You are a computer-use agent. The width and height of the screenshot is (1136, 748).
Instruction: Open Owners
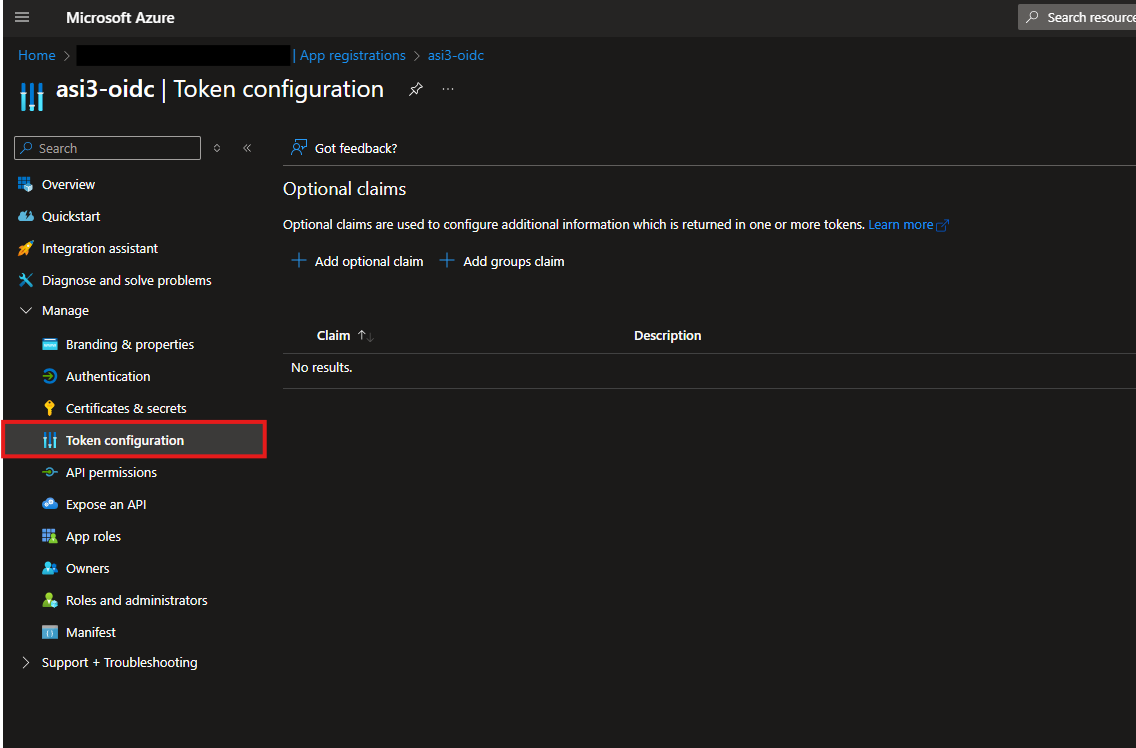[x=88, y=568]
